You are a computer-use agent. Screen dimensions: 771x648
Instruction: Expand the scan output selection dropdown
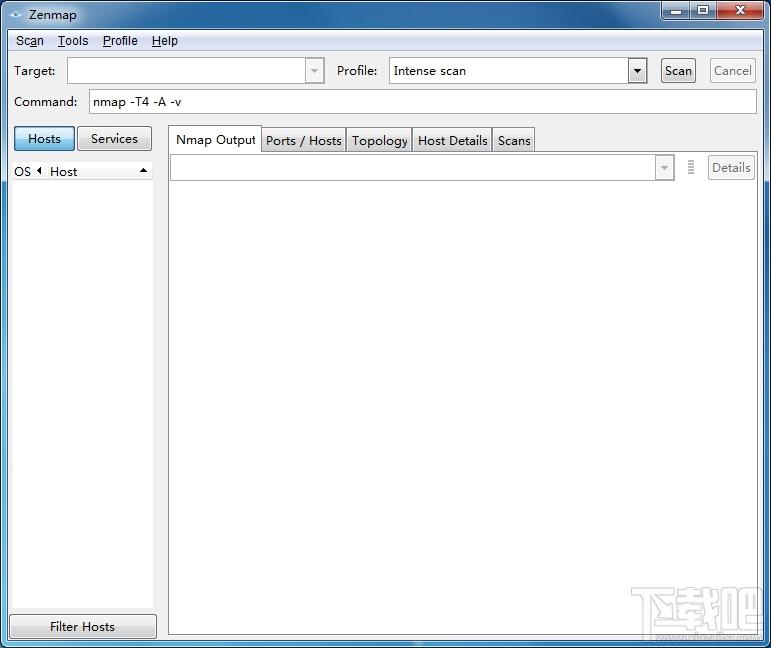(x=664, y=168)
